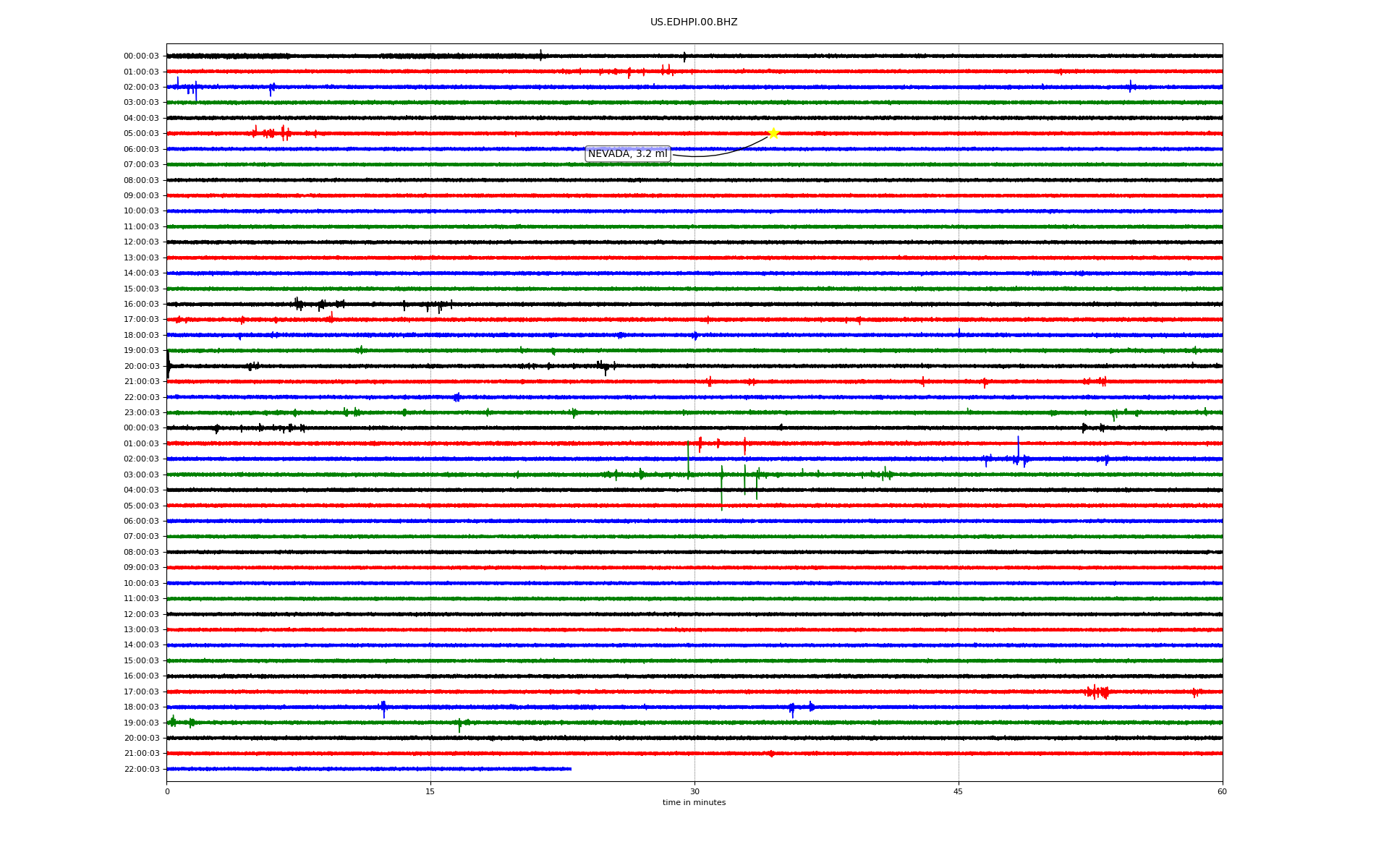
Task: Click the 60 tick label on x-axis
Action: coord(1221,791)
